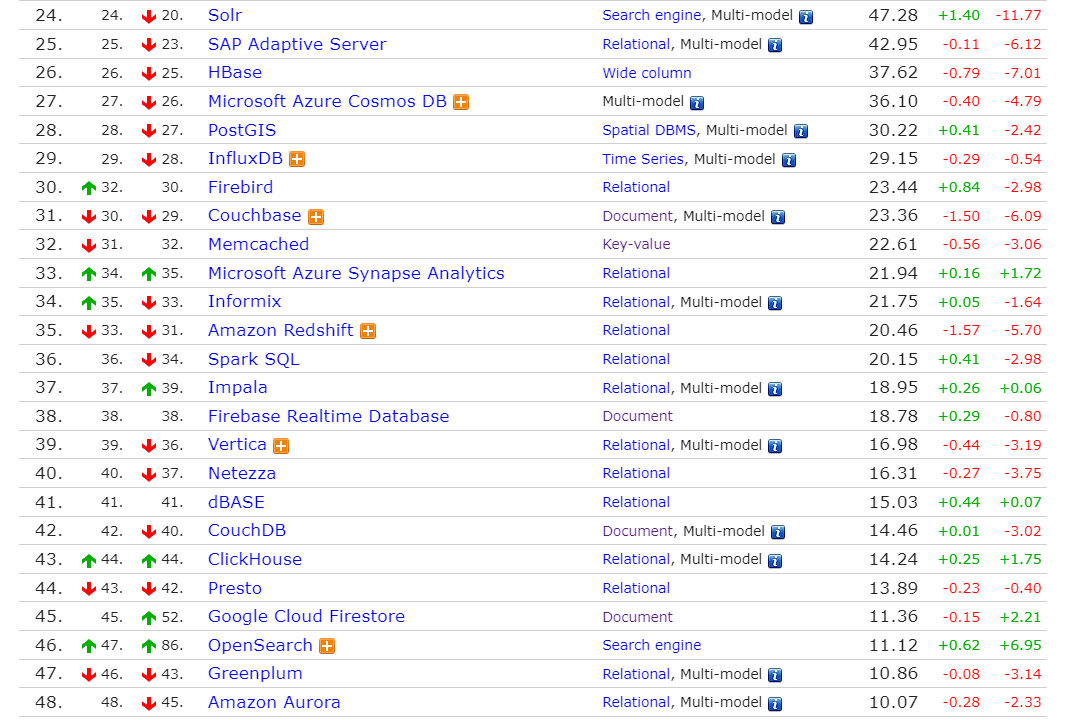
Task: Open the Netezza link
Action: [242, 473]
